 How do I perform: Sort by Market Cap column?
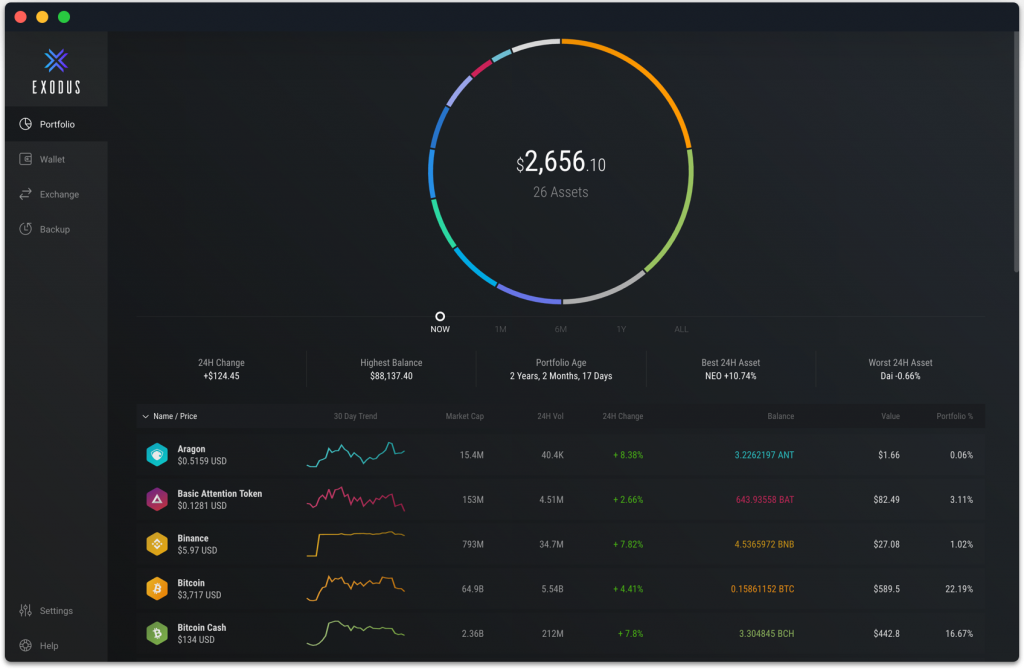pos(464,416)
